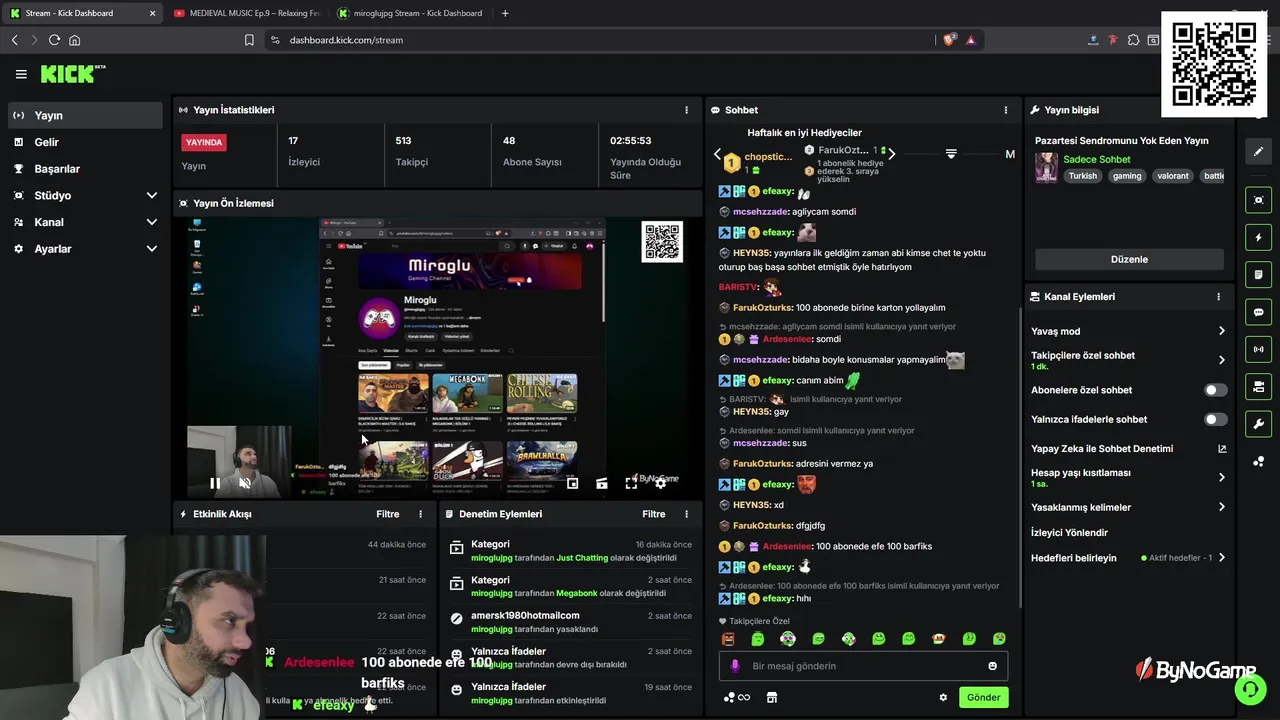Toggle Yalnızca ifadelerle sohbet switch
This screenshot has width=1280, height=720.
click(1215, 419)
